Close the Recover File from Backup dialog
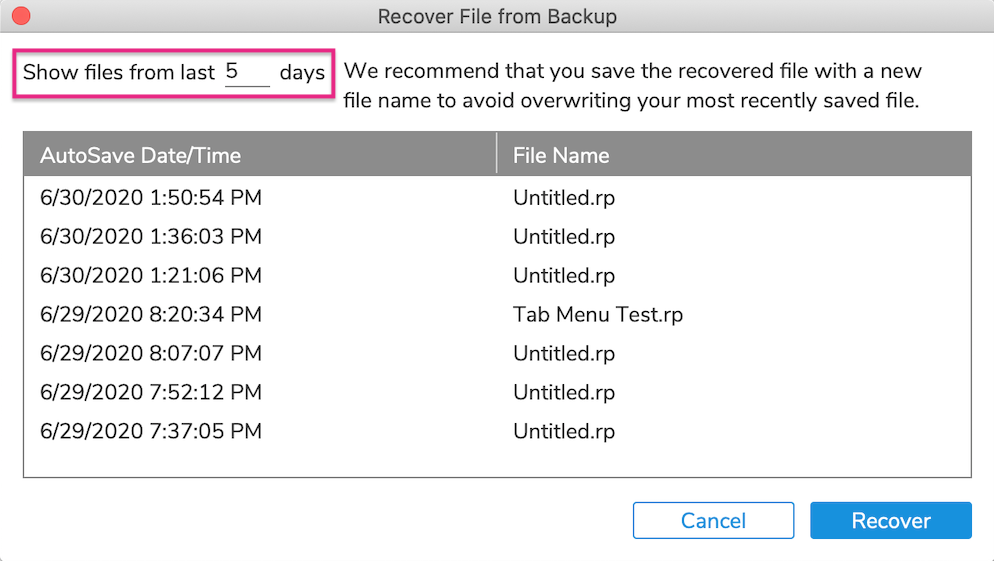The height and width of the screenshot is (561, 994). [21, 16]
